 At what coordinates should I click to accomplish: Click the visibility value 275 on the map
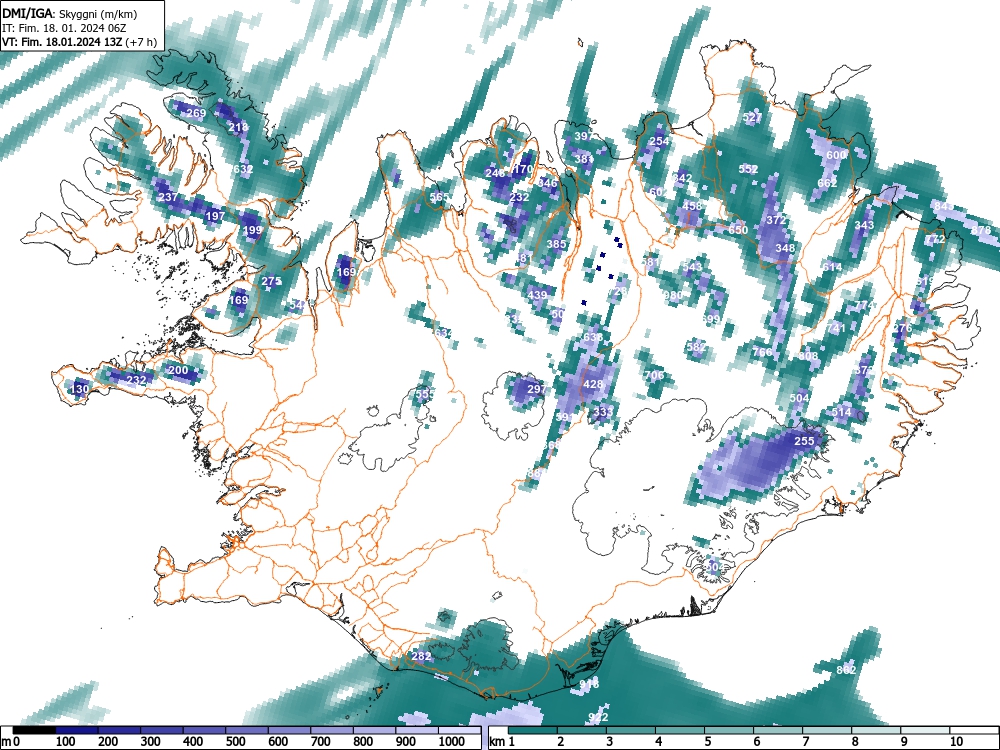coord(271,281)
